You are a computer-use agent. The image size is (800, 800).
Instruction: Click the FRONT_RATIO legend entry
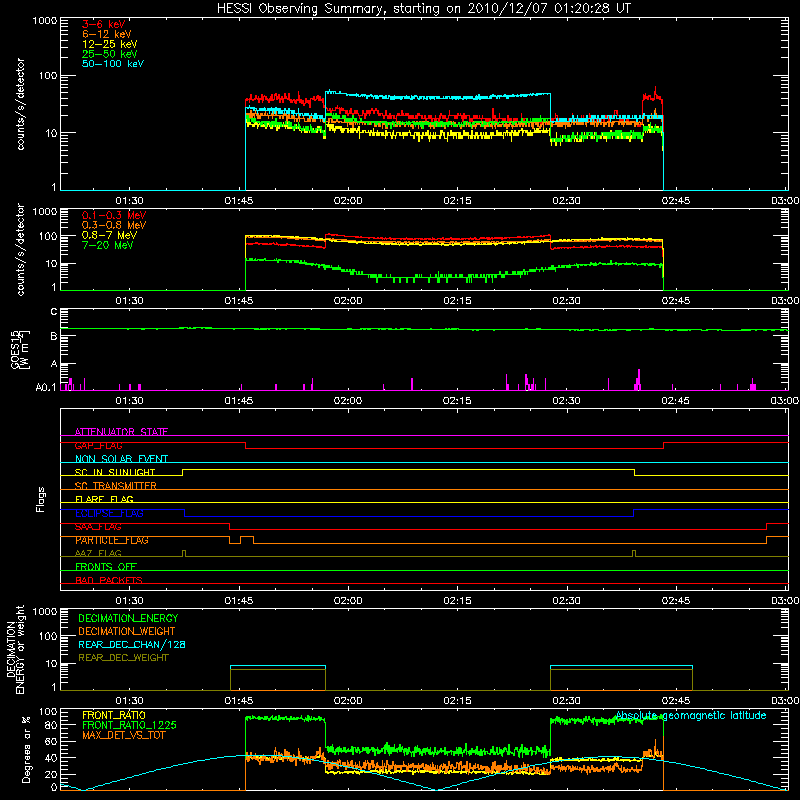[x=114, y=715]
